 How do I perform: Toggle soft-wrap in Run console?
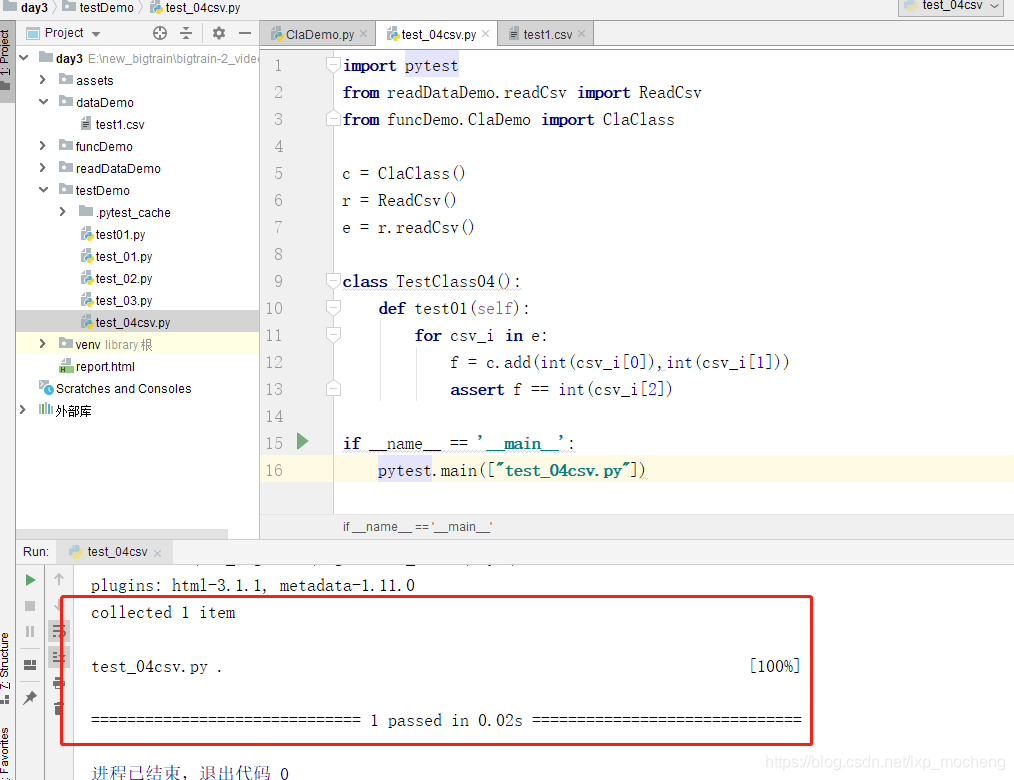[59, 630]
